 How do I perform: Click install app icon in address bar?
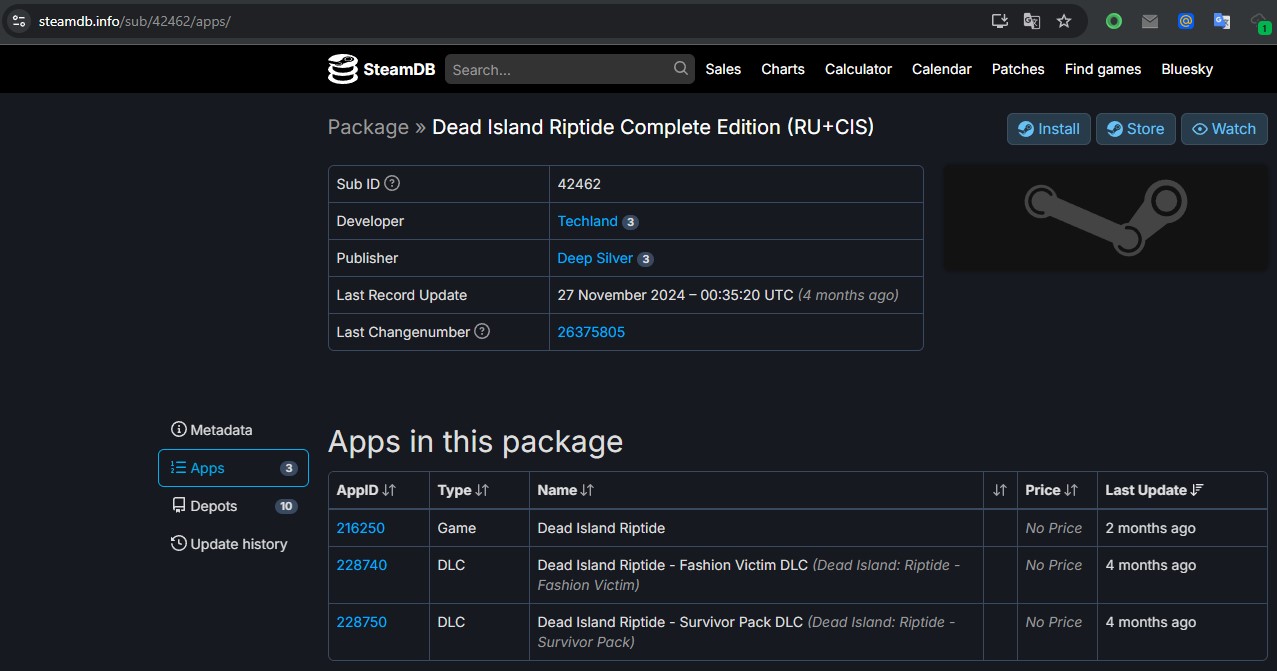(x=999, y=21)
